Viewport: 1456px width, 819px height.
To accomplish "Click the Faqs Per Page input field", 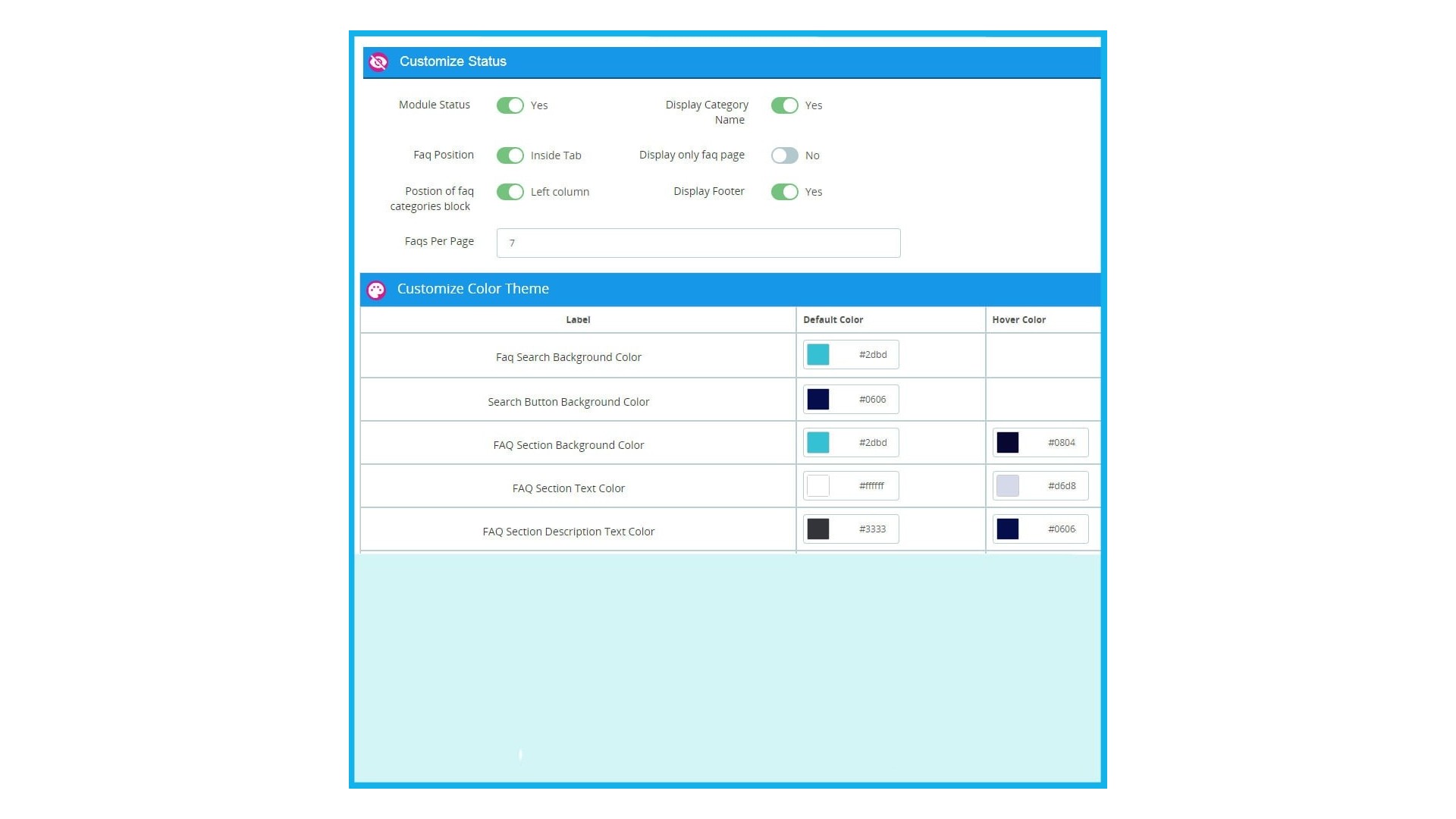I will click(698, 243).
